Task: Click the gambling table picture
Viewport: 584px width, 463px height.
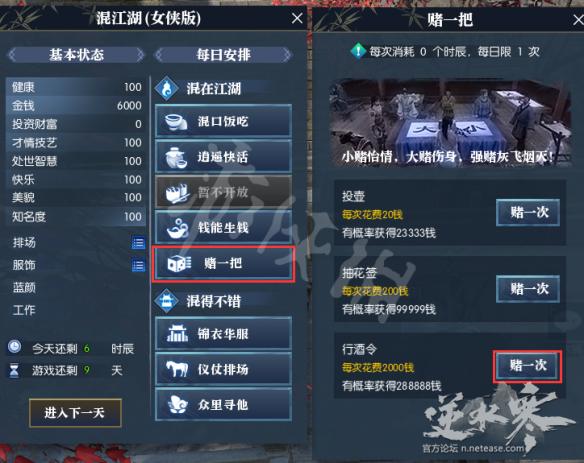Action: [450, 122]
